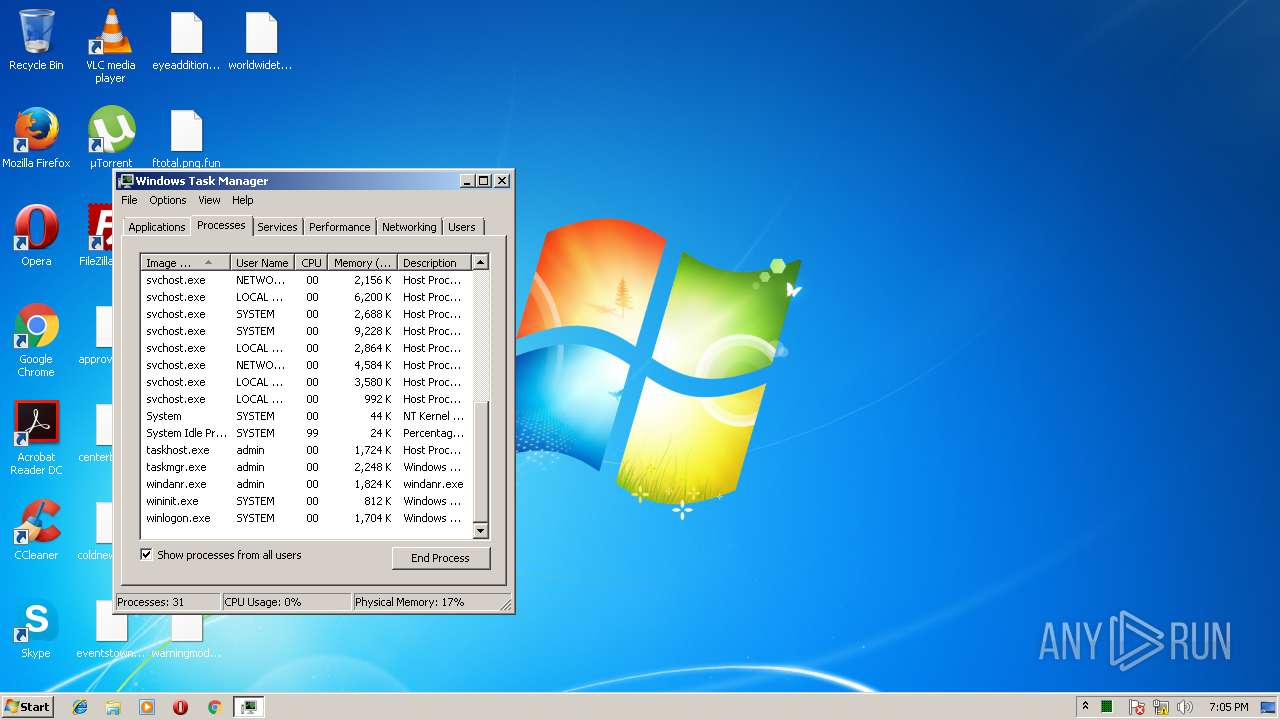Open the View menu

(x=209, y=200)
